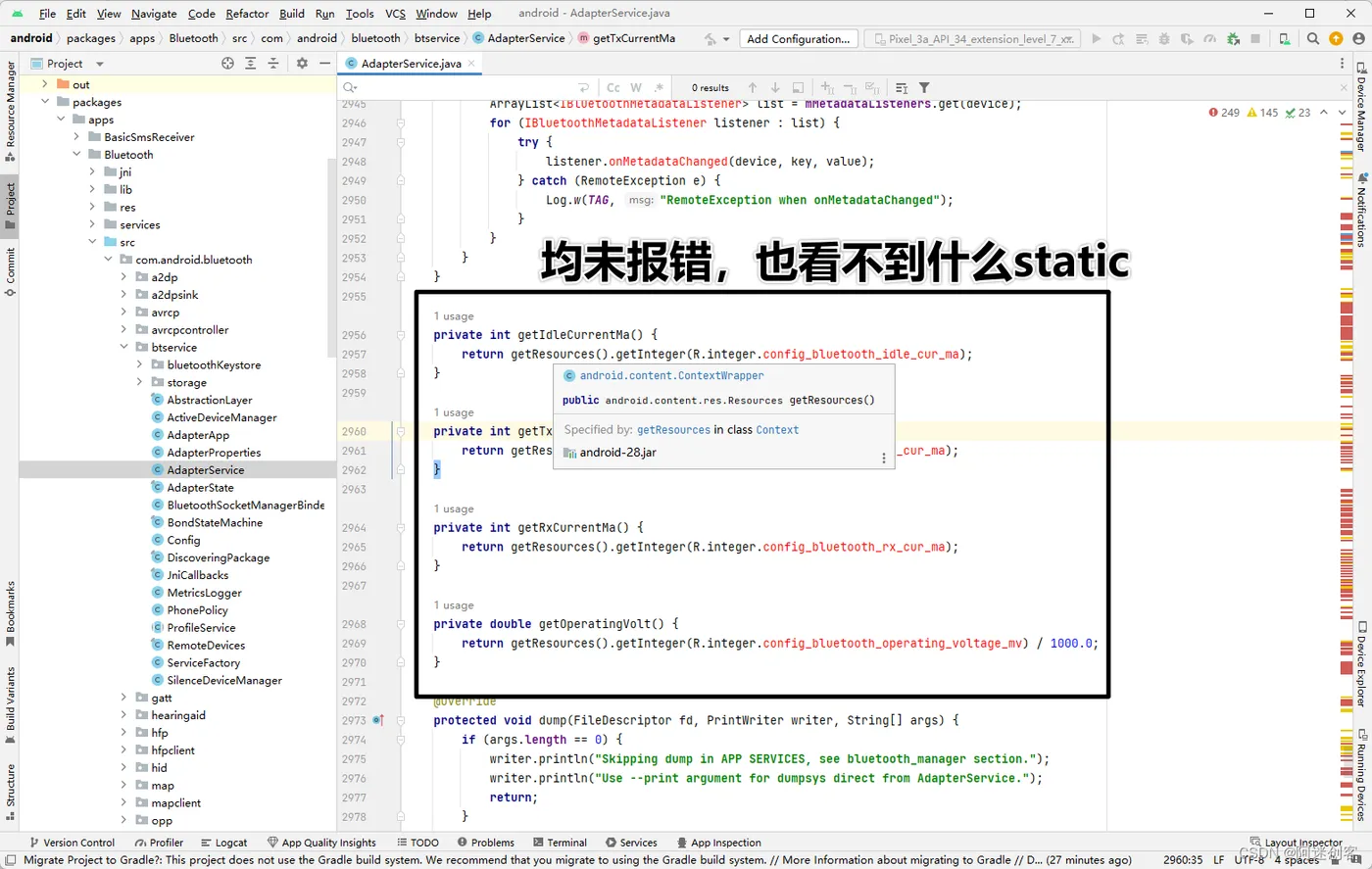Open the Build menu
Screen dimensions: 1372x869
292,14
